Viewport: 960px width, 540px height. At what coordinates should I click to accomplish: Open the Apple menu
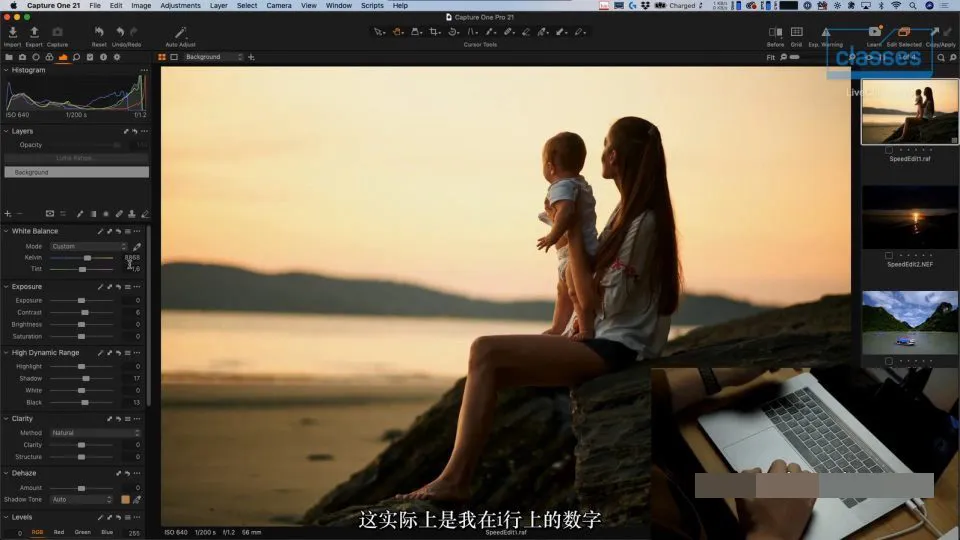click(x=13, y=6)
